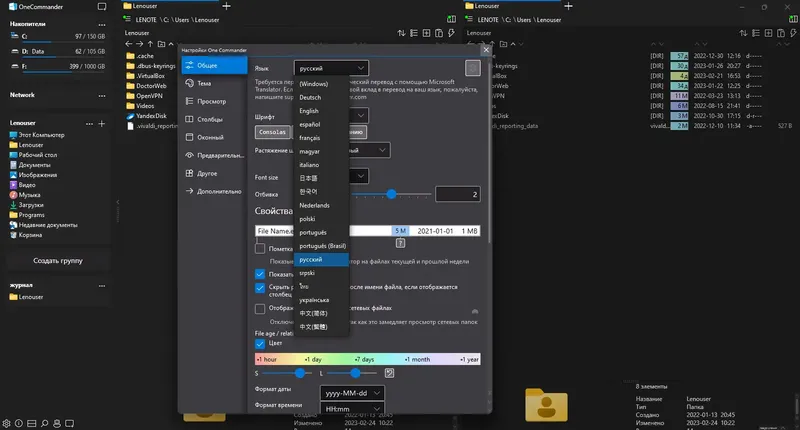The image size is (800, 430).
Task: Open sort options icon in left pane toolbar
Action: (x=402, y=33)
